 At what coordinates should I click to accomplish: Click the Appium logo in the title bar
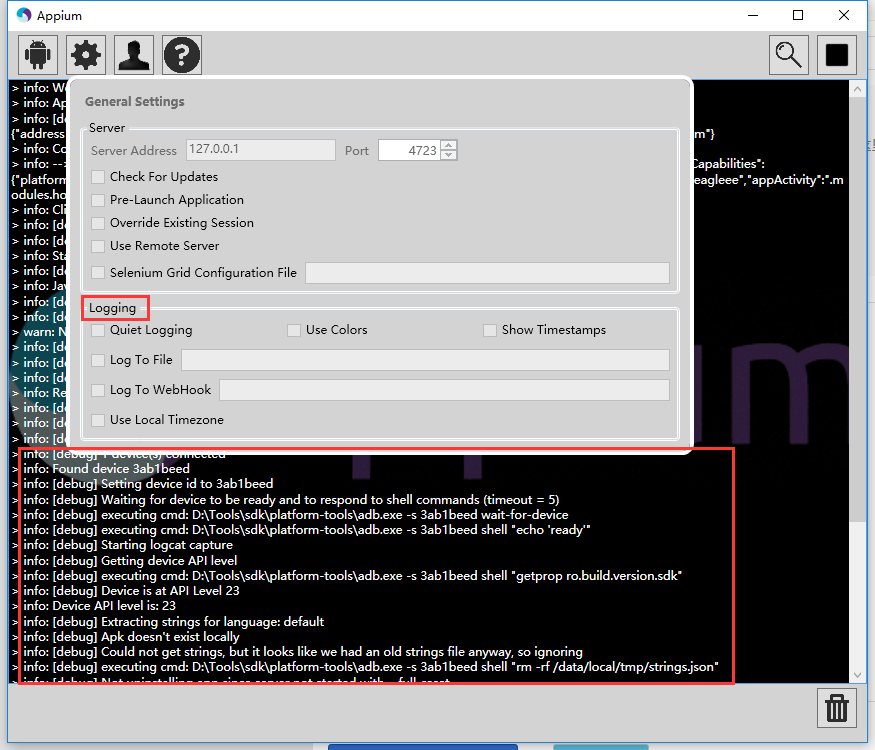pyautogui.click(x=24, y=15)
